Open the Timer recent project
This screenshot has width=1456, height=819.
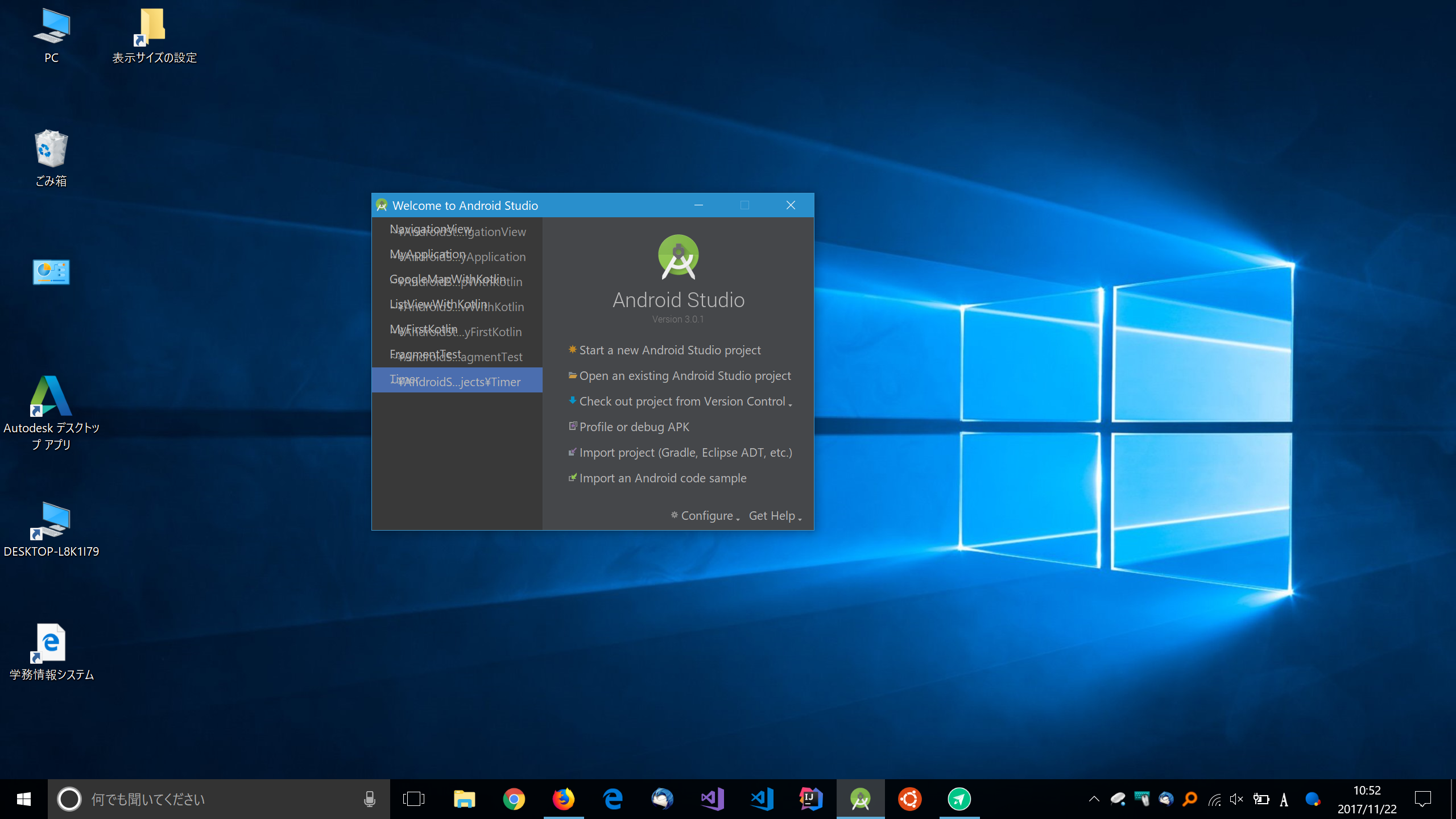[x=457, y=380]
